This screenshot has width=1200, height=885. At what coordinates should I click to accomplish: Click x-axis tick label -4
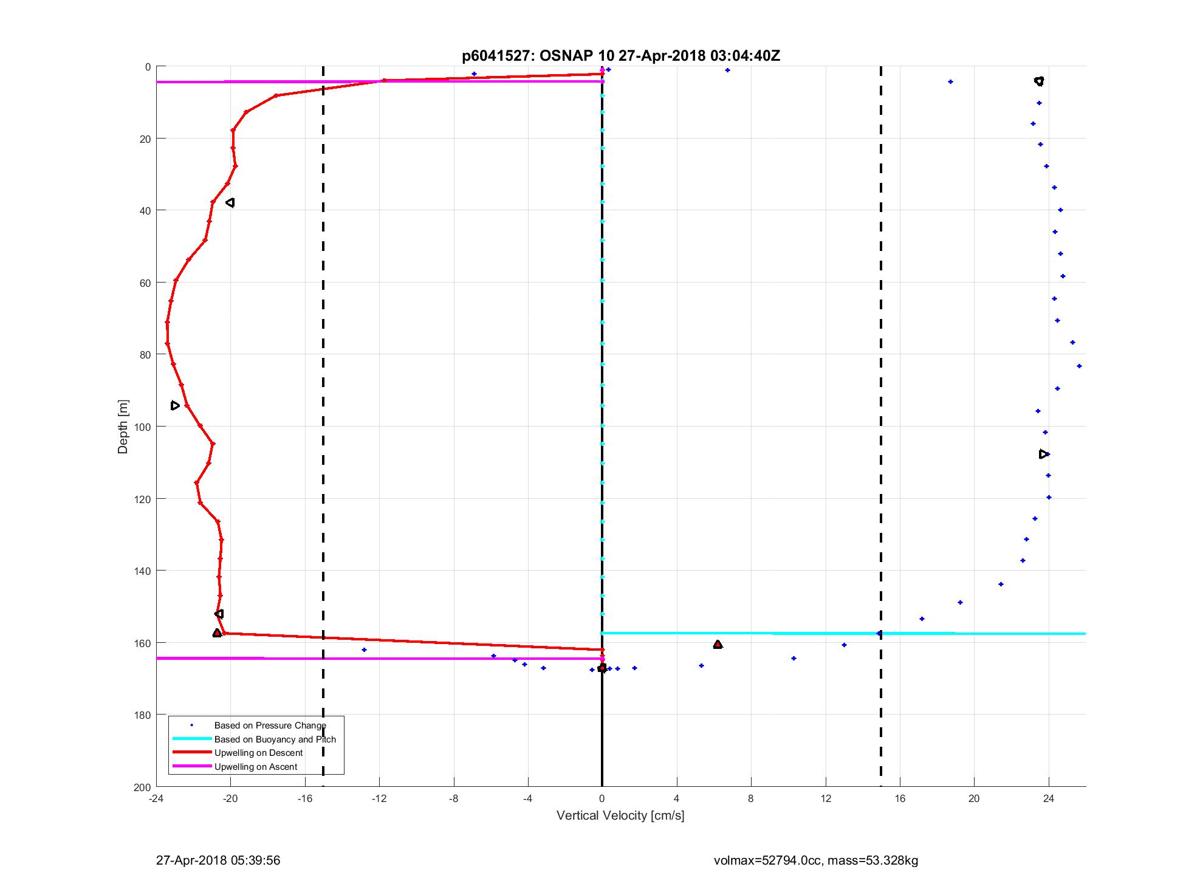pyautogui.click(x=528, y=799)
